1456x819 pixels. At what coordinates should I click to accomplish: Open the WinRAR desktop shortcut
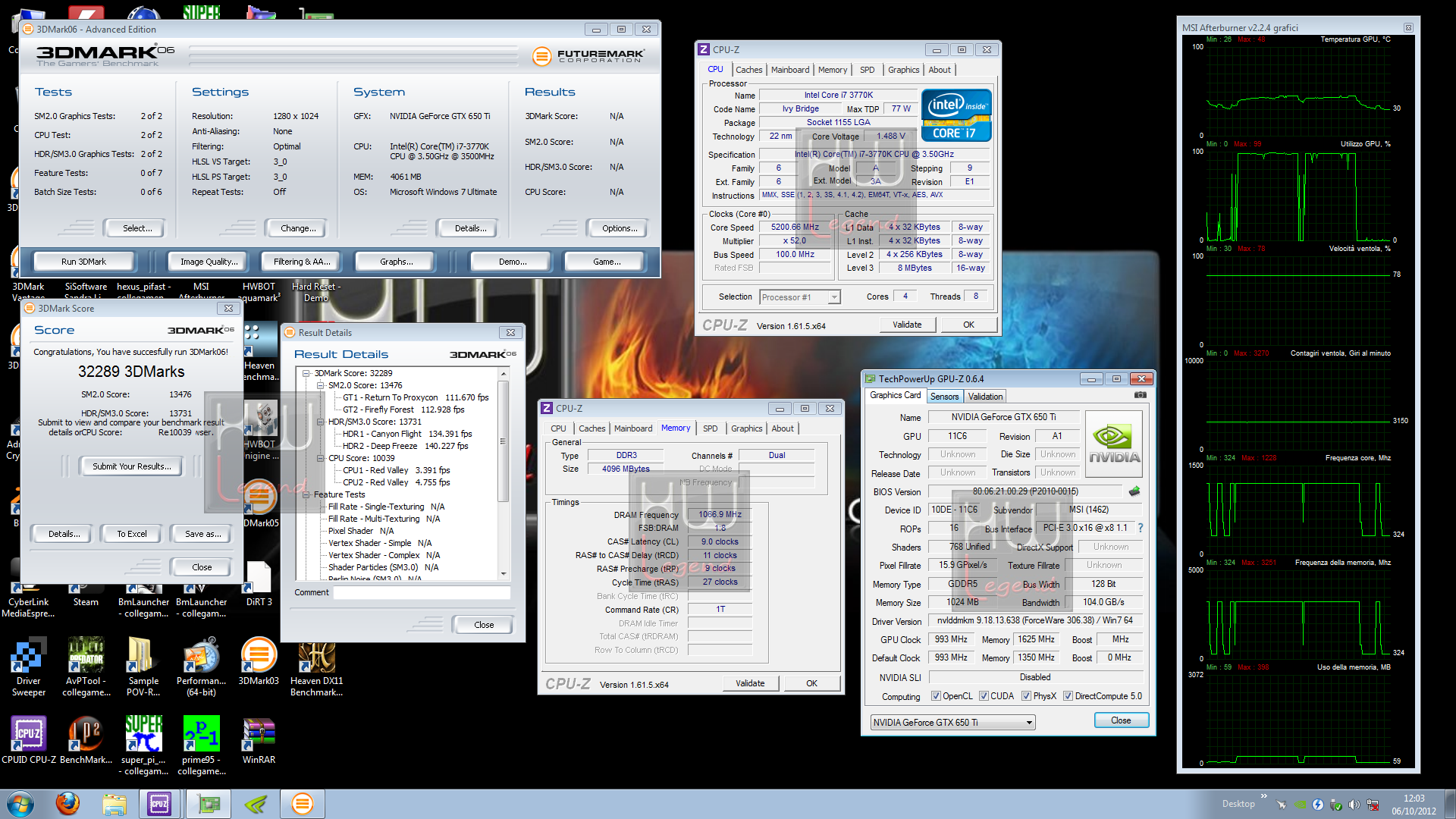pos(259,740)
